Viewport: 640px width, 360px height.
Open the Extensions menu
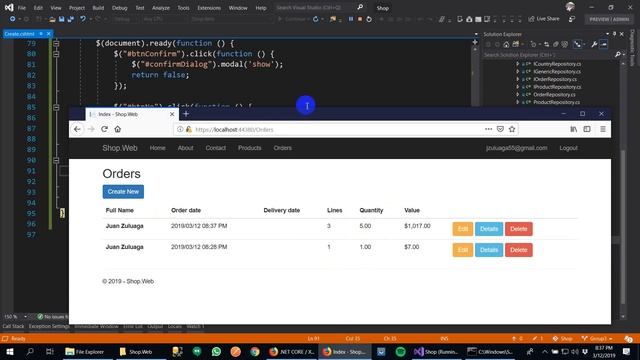209,8
